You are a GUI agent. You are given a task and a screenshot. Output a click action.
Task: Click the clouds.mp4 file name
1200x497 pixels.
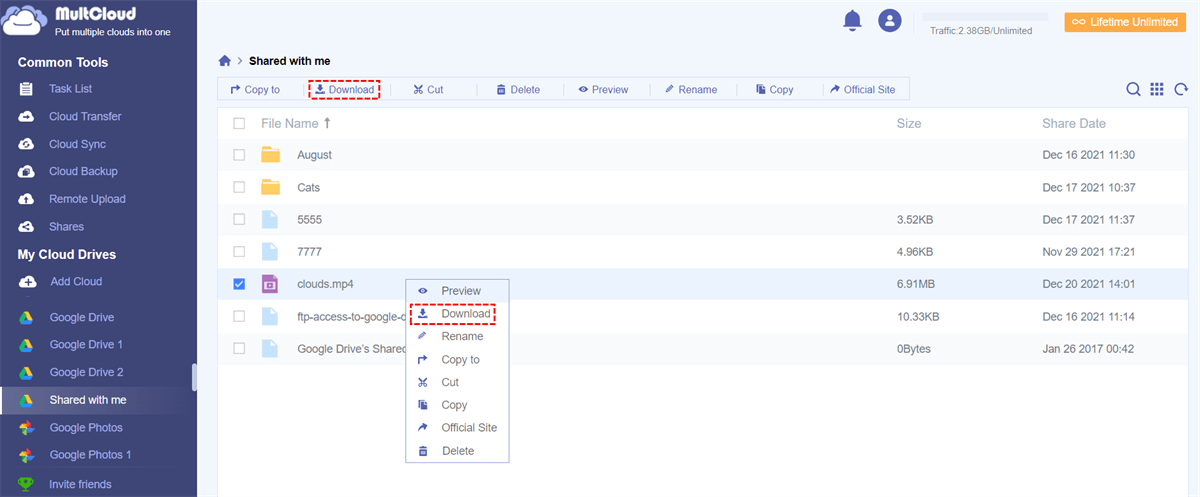coord(325,284)
